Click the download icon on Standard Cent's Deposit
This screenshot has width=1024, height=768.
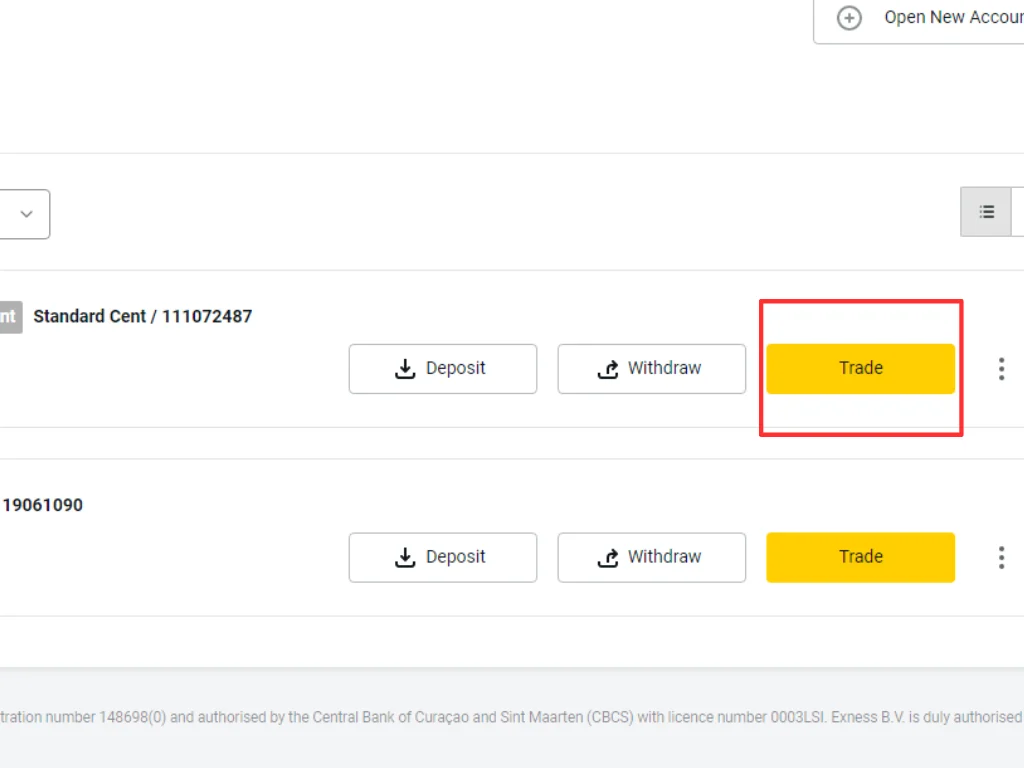pyautogui.click(x=405, y=369)
